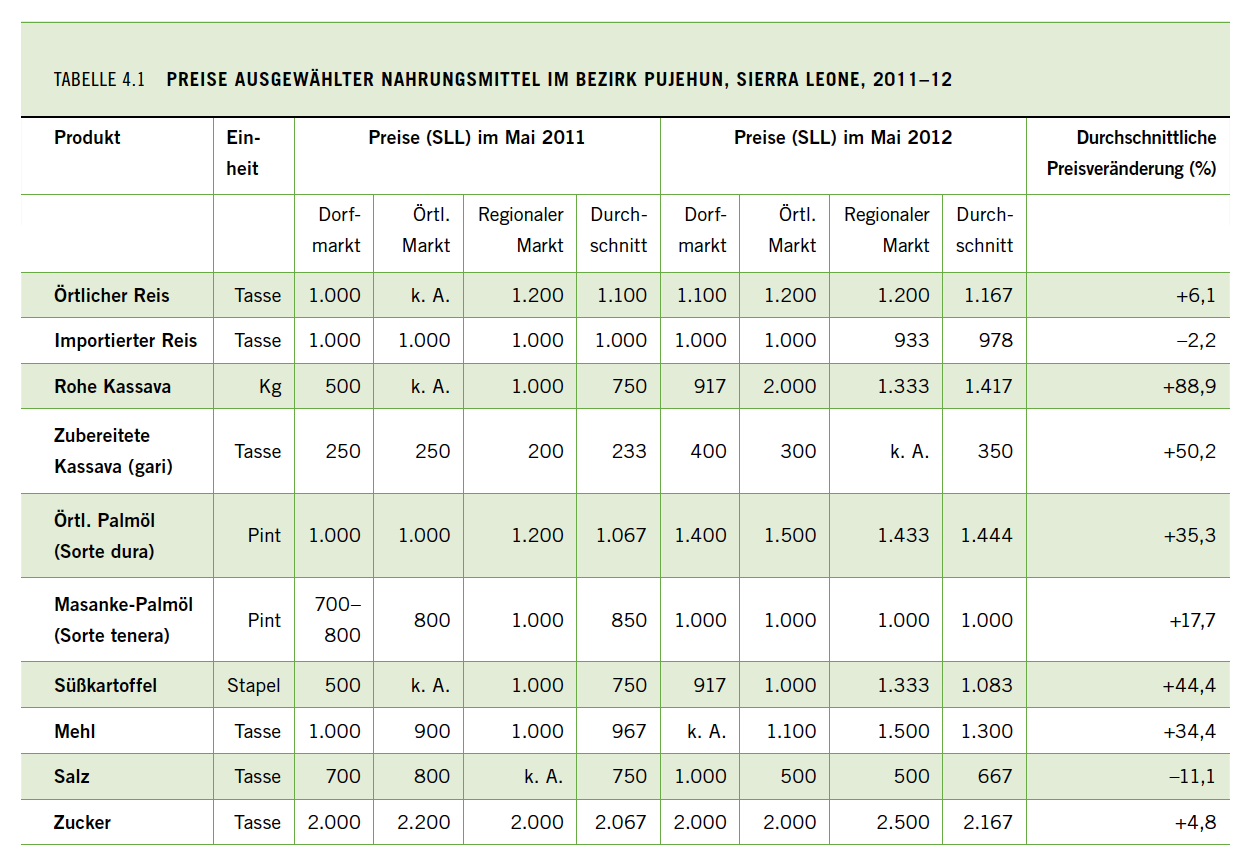
Task: Click the "+34,4" price change value
Action: tap(1190, 731)
